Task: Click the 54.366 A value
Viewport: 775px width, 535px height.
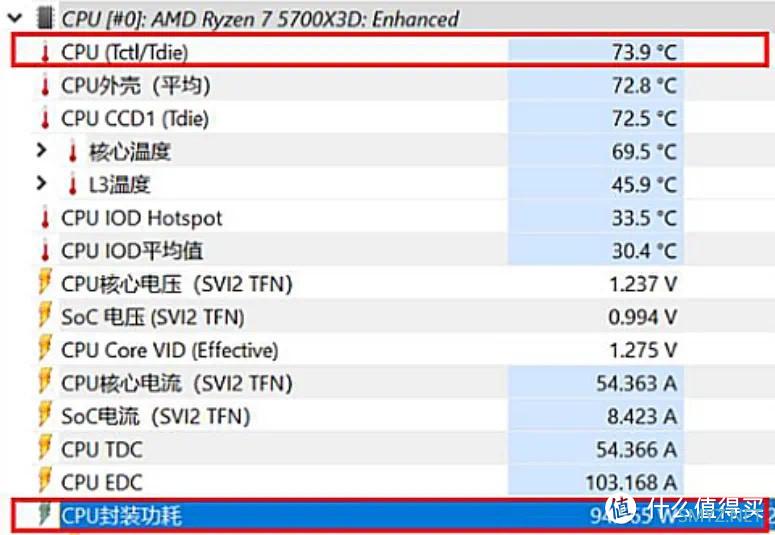Action: click(636, 450)
